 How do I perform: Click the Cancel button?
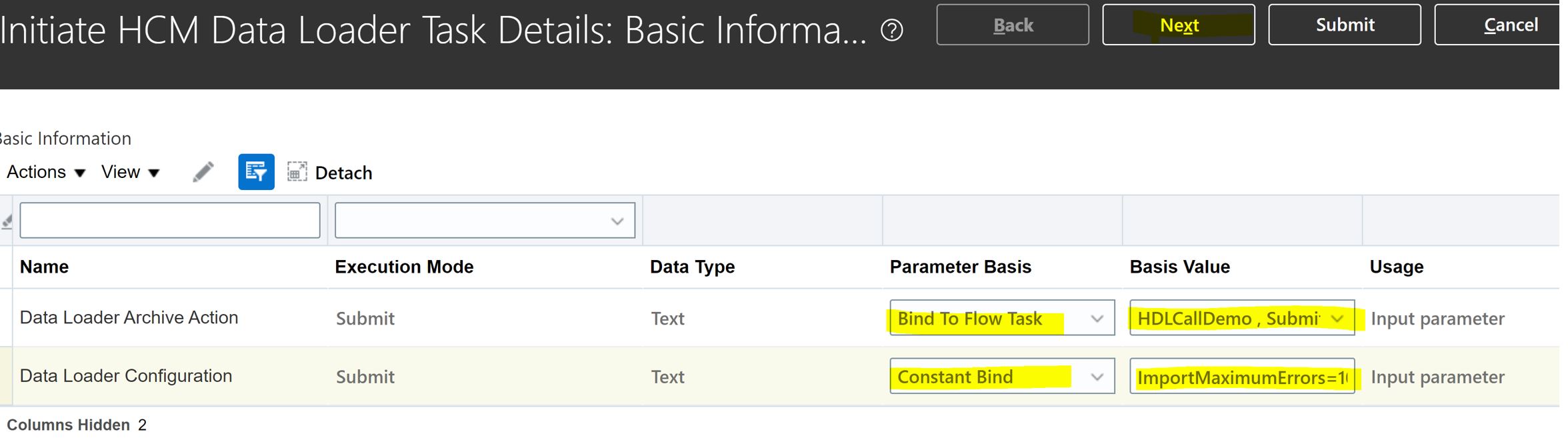click(x=1509, y=25)
